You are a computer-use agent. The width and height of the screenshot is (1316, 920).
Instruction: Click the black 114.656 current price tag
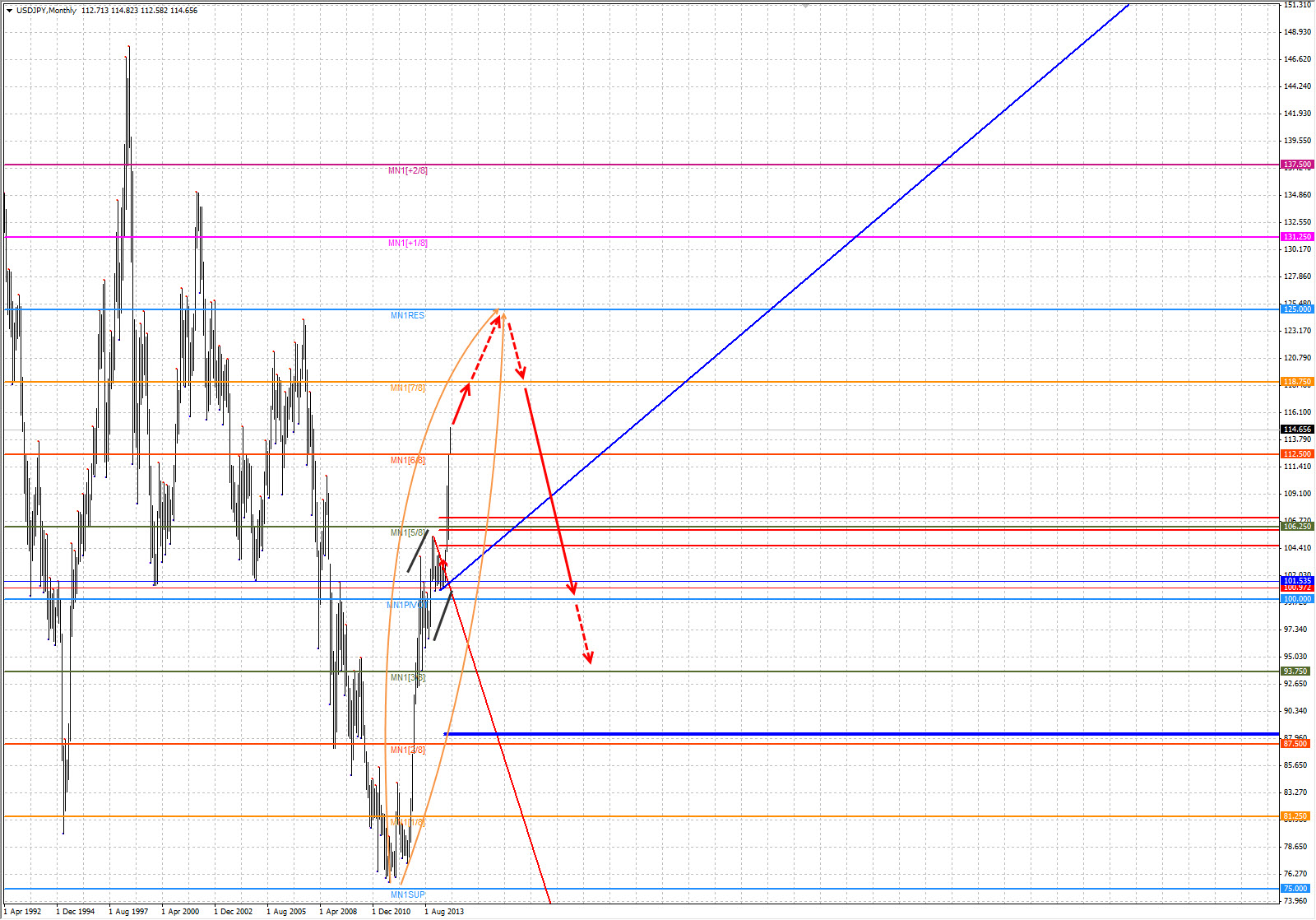pos(1297,430)
